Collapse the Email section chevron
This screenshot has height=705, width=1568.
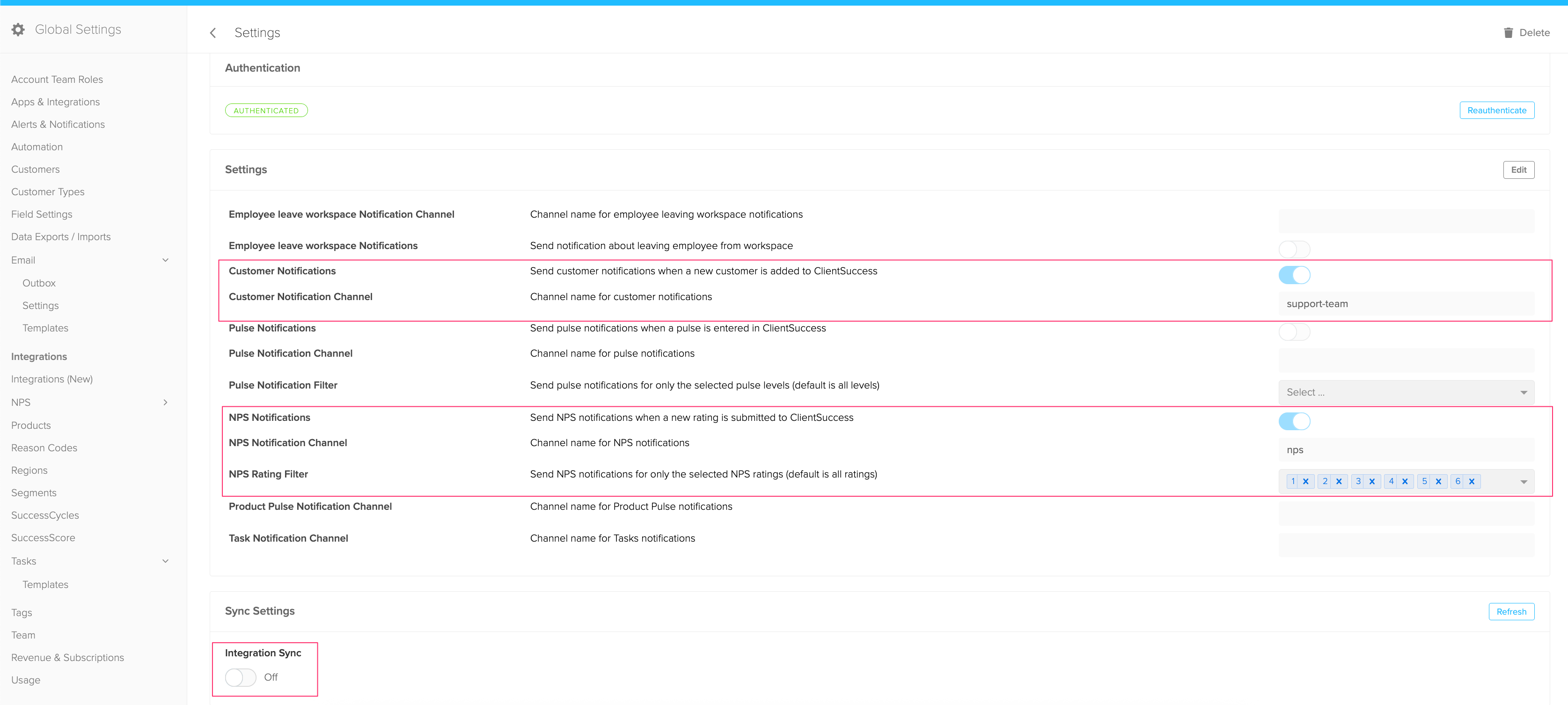166,260
